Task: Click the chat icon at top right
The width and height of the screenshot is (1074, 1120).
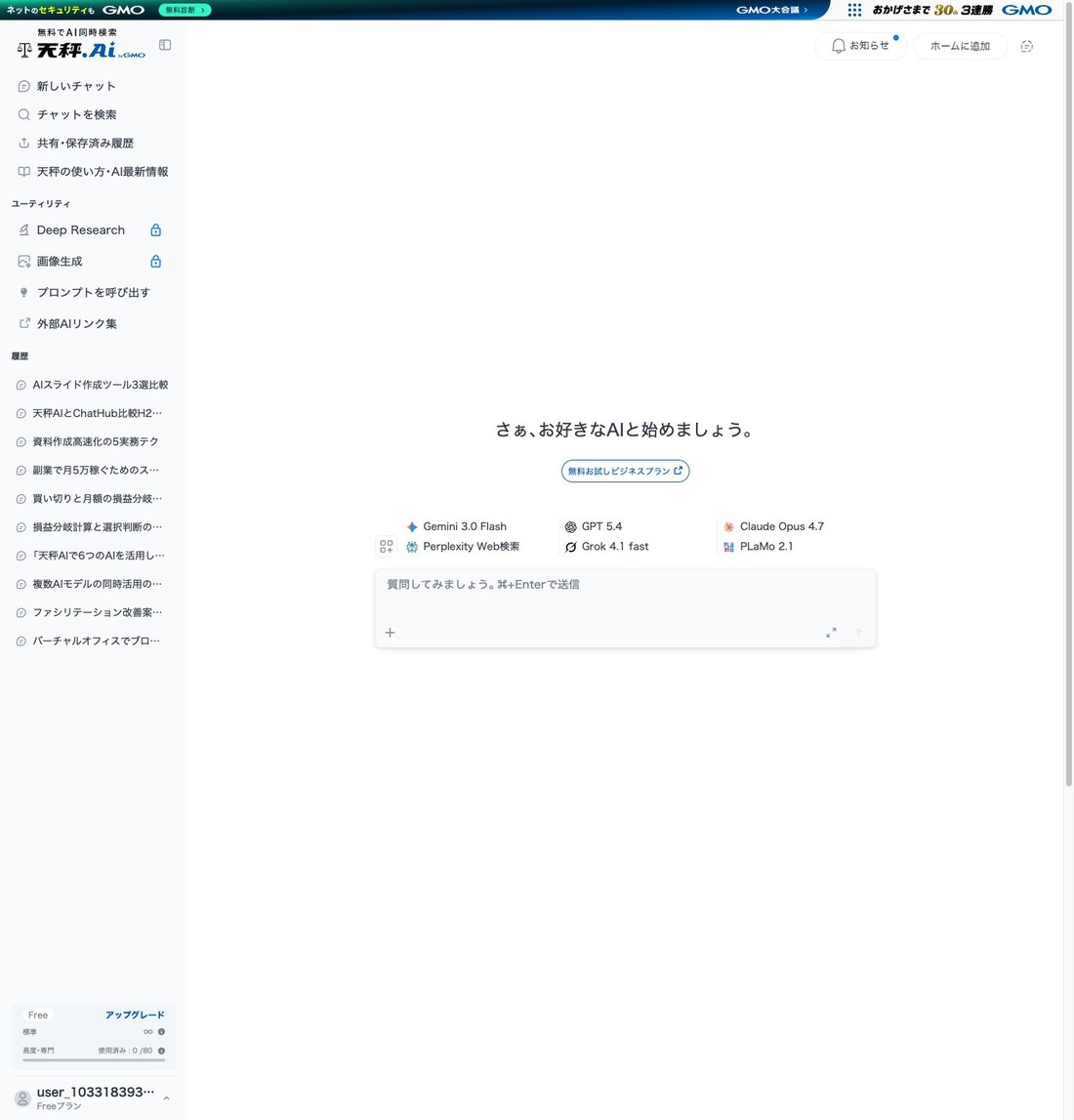Action: tap(1027, 47)
